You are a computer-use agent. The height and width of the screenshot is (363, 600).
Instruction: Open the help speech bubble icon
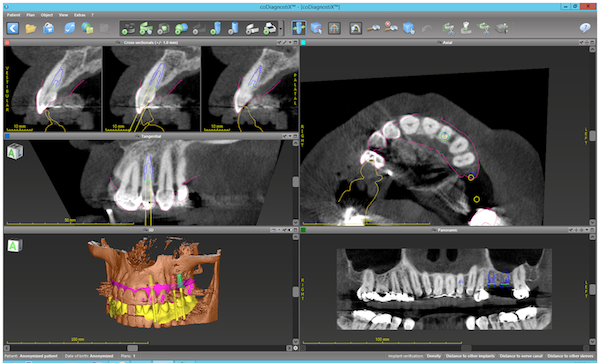(585, 28)
